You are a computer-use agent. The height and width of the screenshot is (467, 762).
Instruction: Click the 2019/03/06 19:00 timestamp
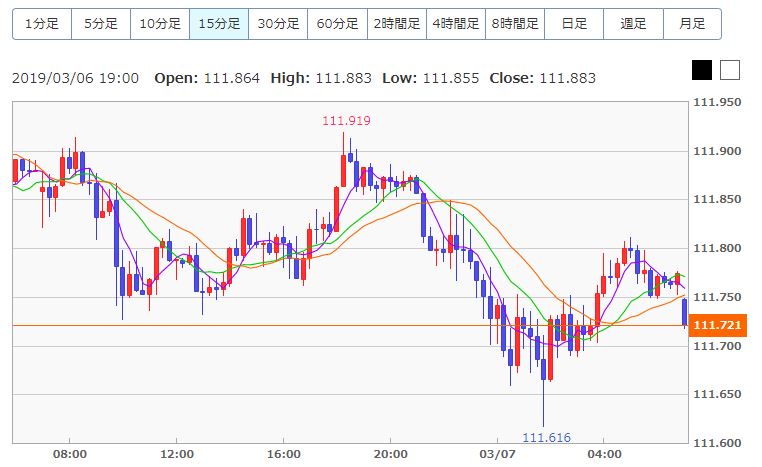(x=75, y=78)
